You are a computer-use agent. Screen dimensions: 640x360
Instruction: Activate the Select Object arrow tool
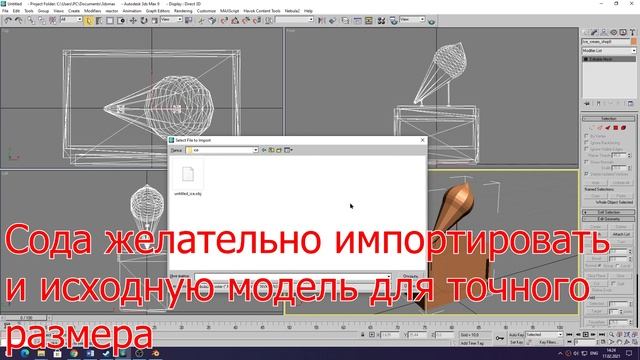(x=89, y=21)
